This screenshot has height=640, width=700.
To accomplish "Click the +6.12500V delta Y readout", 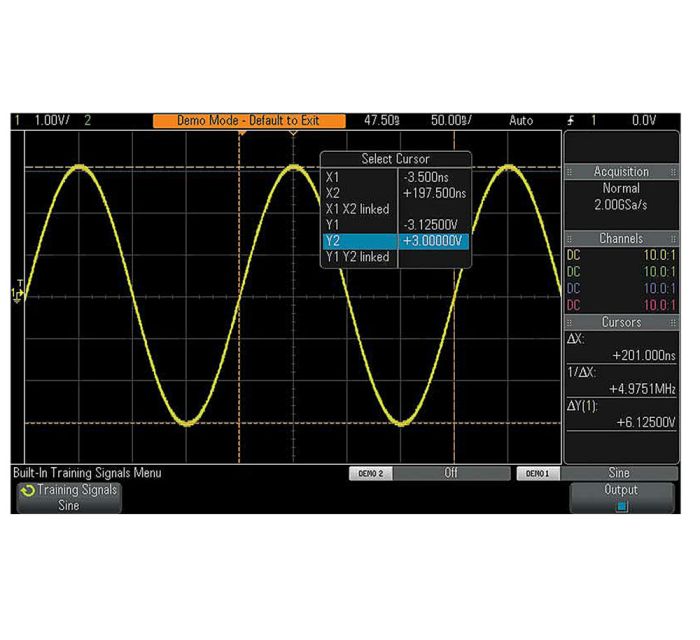I will [646, 423].
